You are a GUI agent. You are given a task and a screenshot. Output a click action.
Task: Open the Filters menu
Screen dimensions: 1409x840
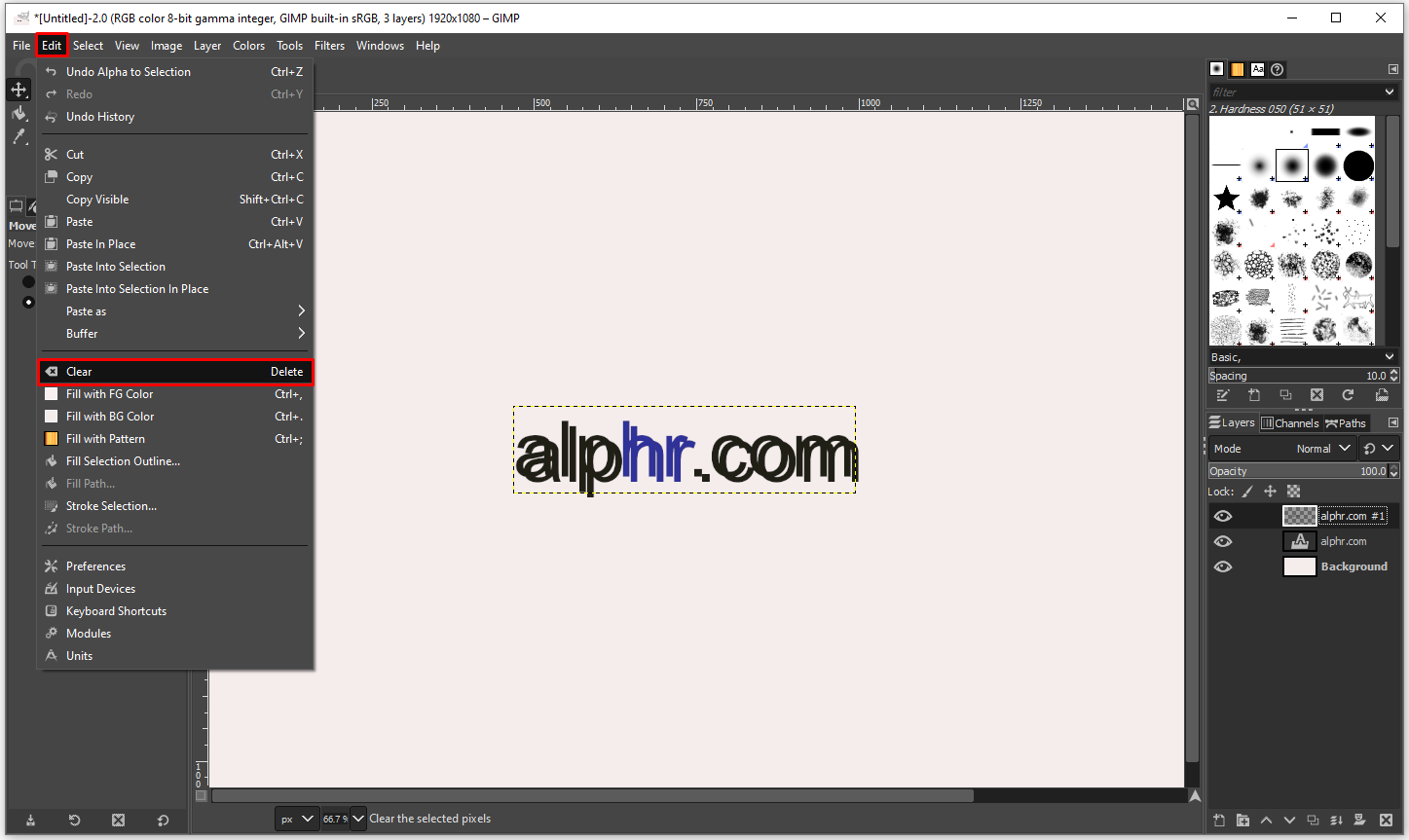[x=329, y=46]
